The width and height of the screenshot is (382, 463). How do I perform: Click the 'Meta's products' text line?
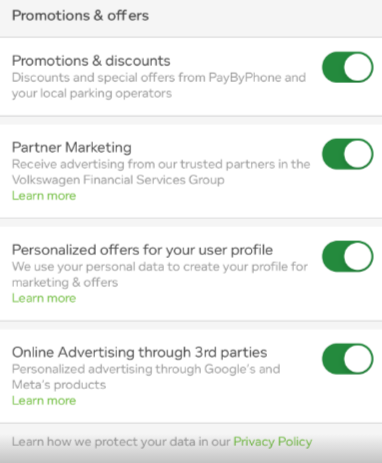click(x=59, y=385)
